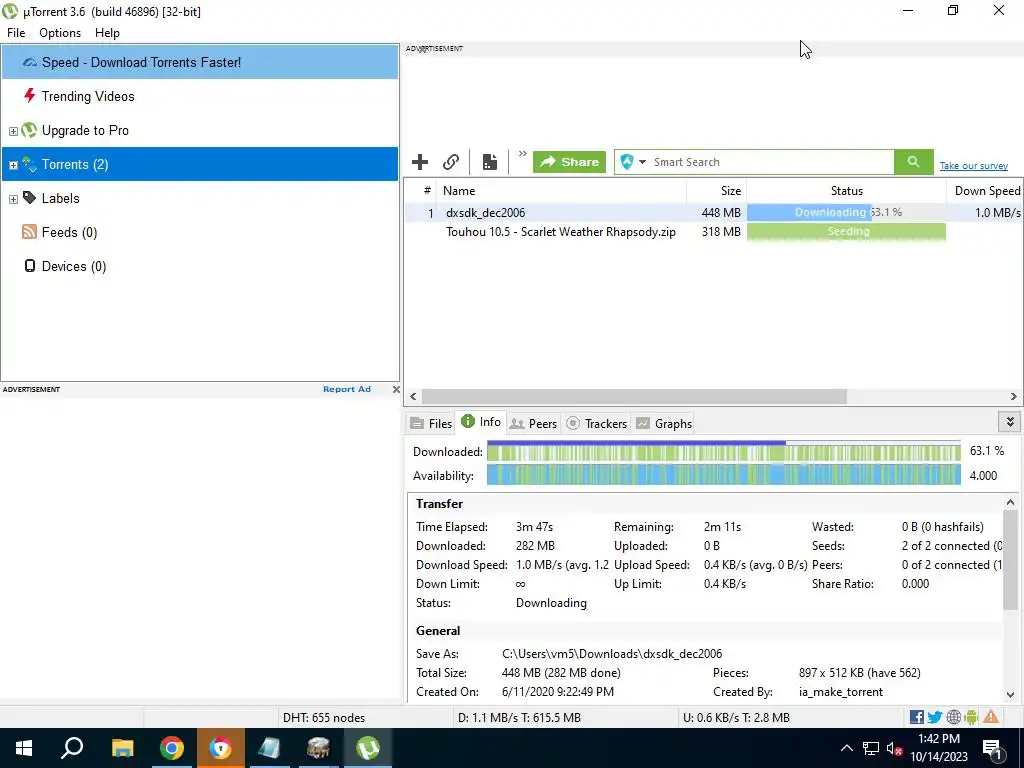The image size is (1024, 768).
Task: Sort by the Size column header
Action: (716, 191)
